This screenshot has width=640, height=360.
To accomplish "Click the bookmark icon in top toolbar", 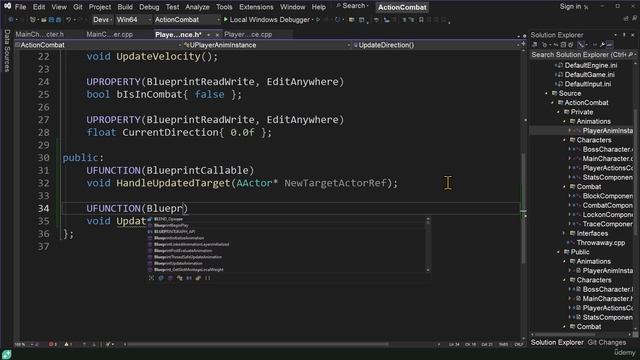I will (x=421, y=20).
